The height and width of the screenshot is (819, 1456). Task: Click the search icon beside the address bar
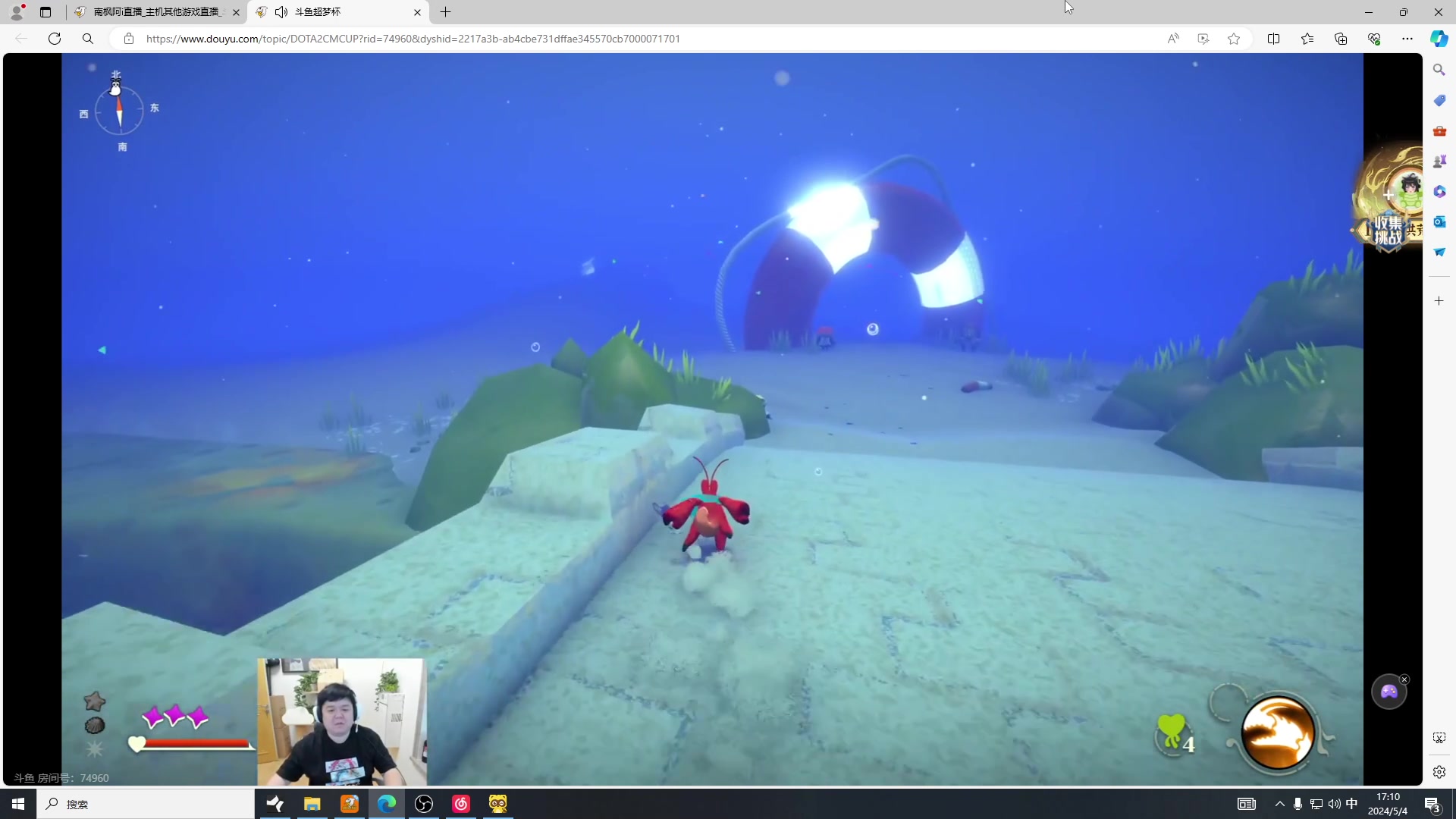tap(88, 39)
